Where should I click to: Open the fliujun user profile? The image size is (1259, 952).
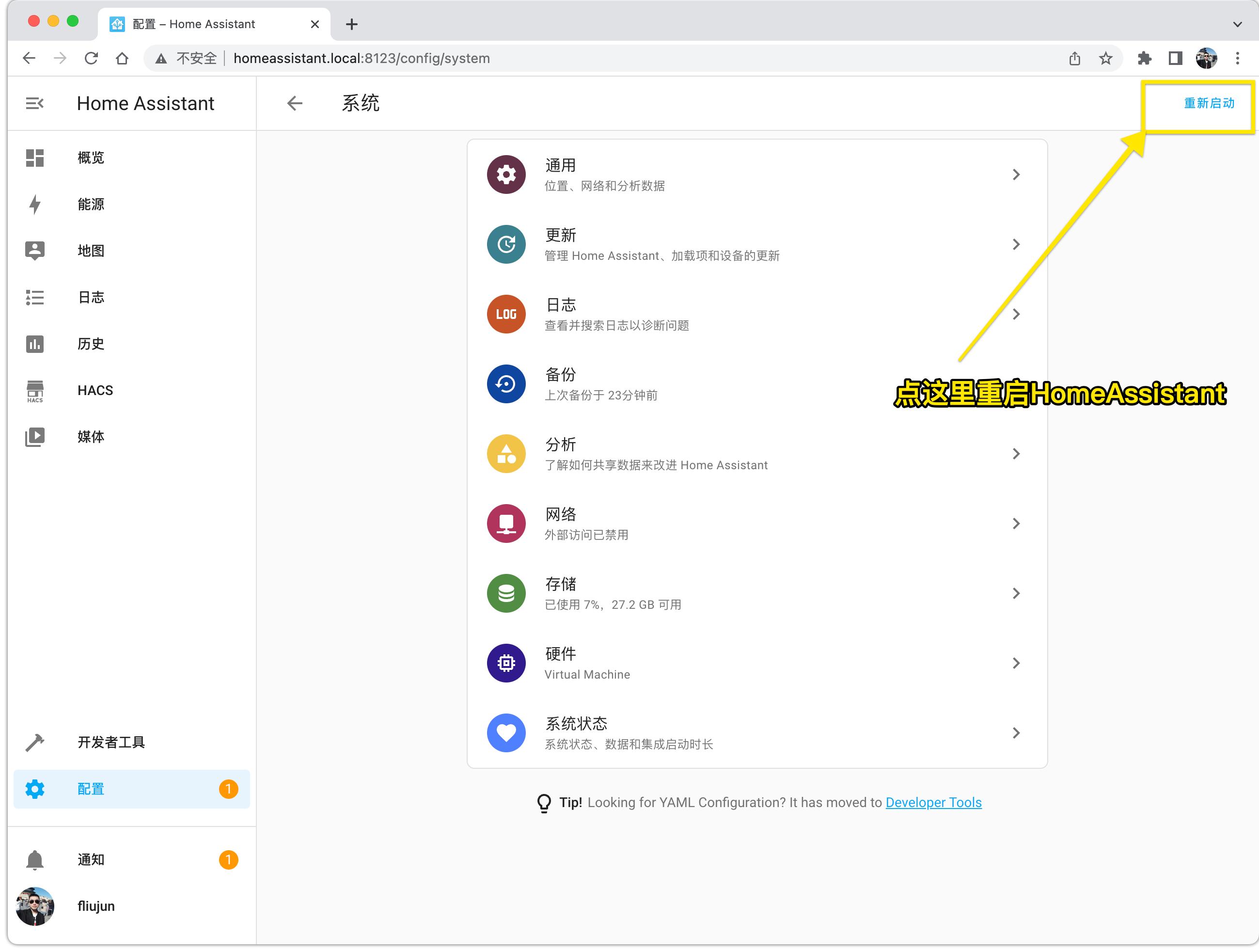click(35, 906)
